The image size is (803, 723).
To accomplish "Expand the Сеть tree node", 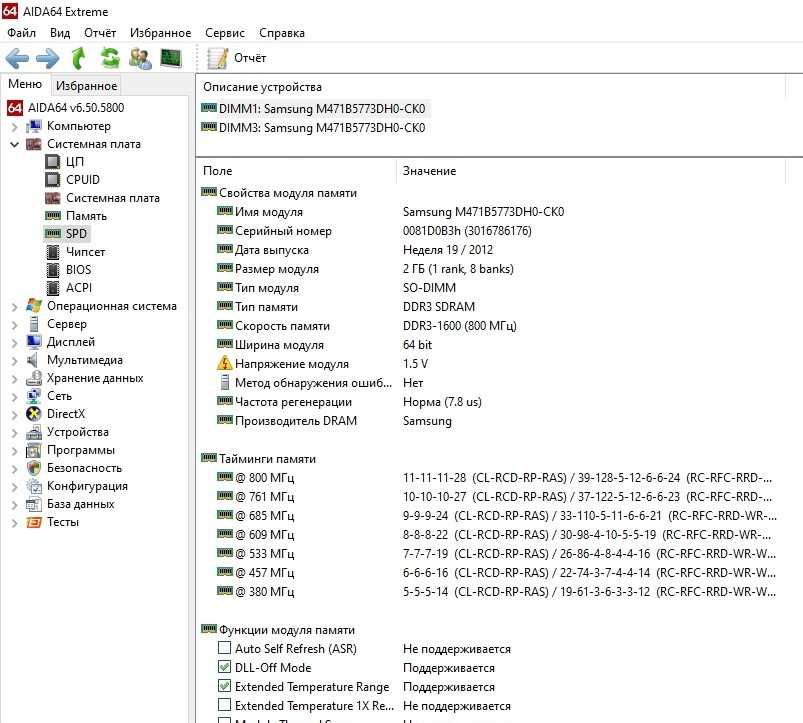I will 14,397.
